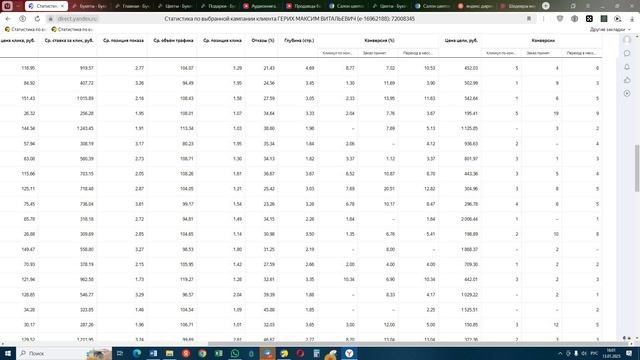Switch to the "Аудиокнига" tab
This screenshot has height=360, width=640.
[260, 6]
